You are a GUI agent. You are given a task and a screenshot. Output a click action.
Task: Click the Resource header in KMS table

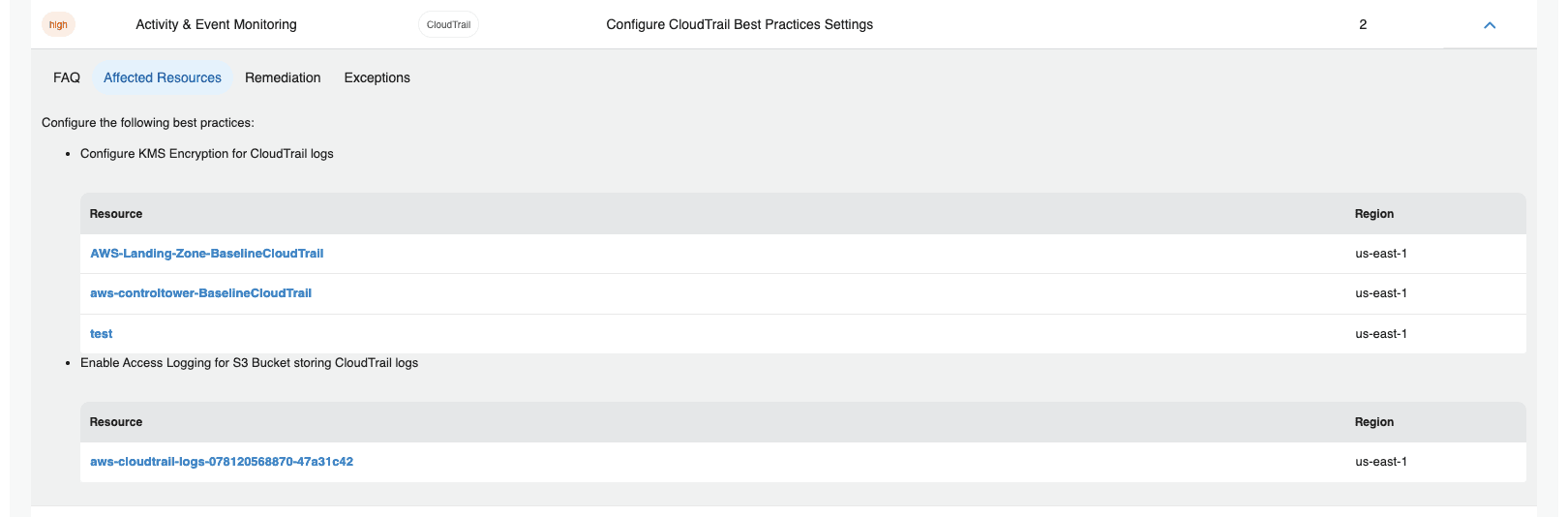tap(116, 214)
